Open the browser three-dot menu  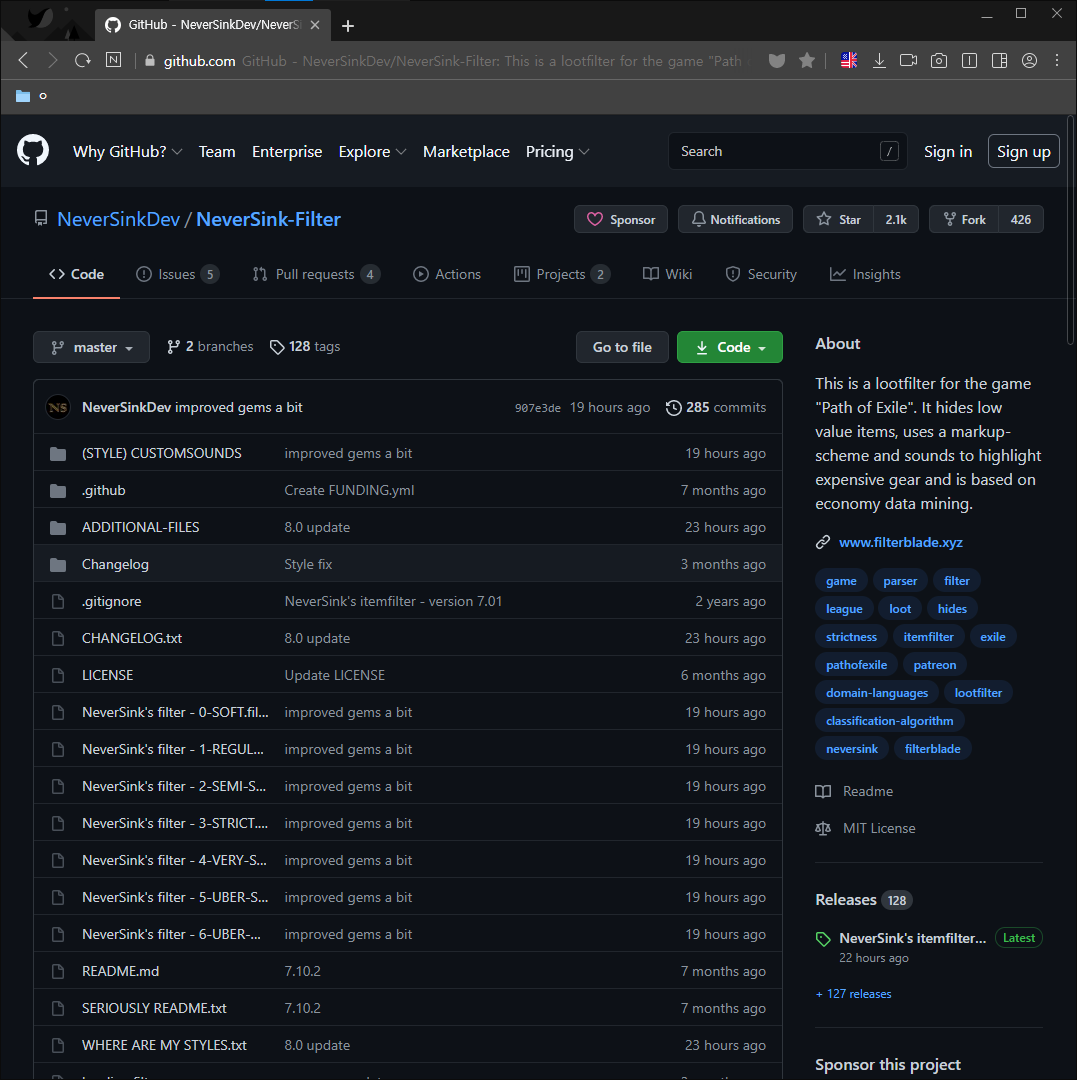tap(1057, 61)
